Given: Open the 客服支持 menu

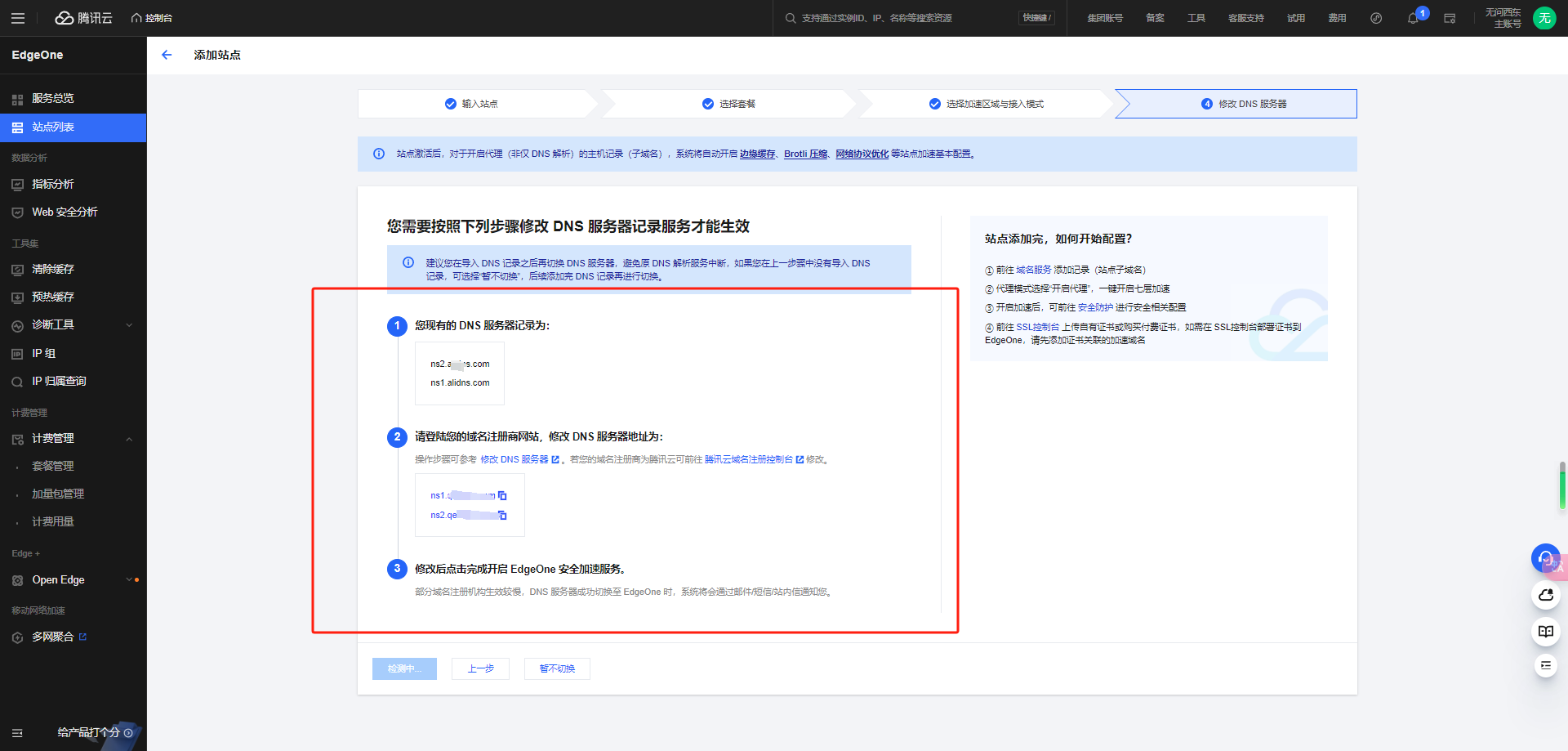Looking at the screenshot, I should [1246, 18].
